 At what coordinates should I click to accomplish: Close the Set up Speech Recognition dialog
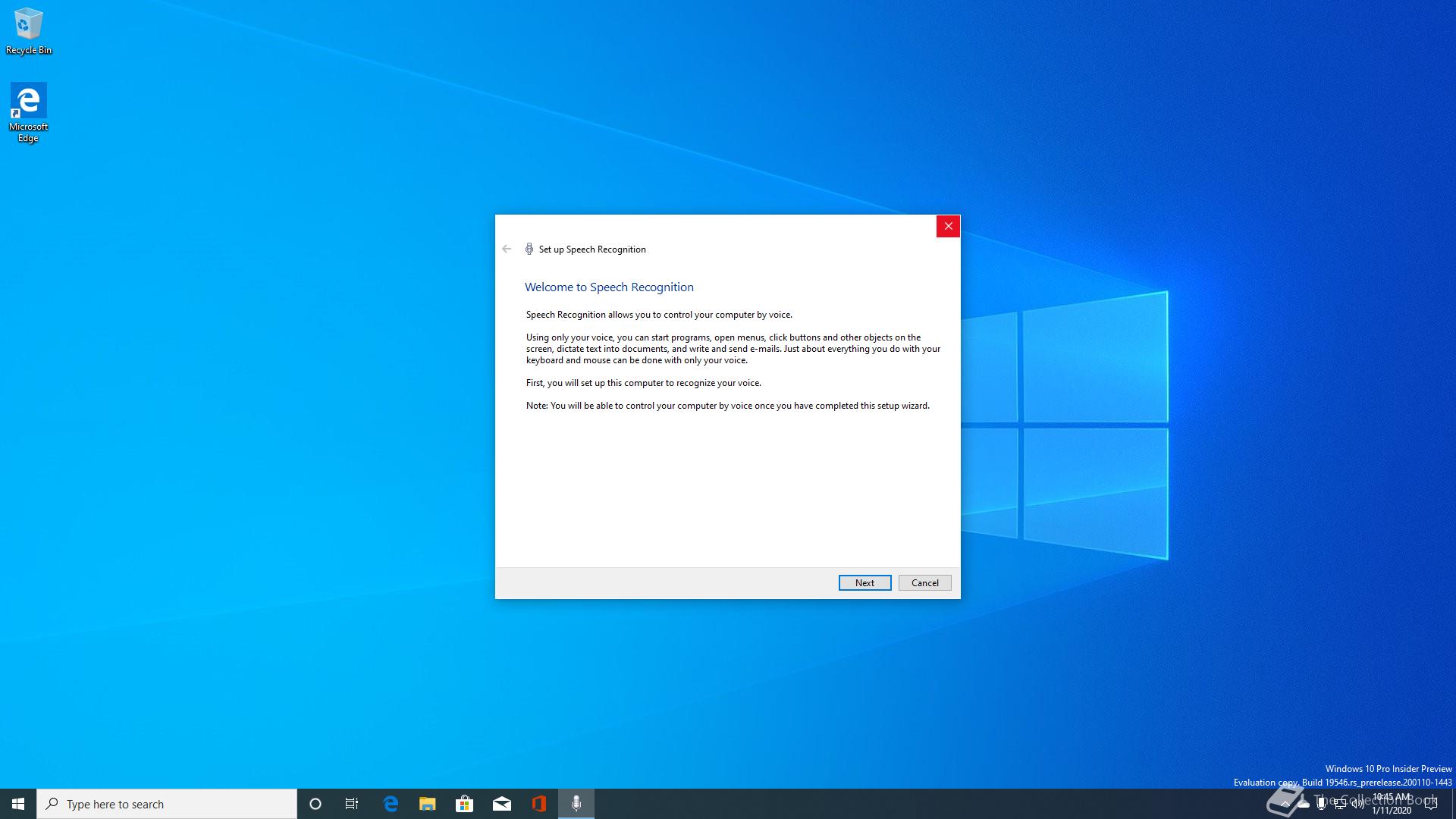948,226
